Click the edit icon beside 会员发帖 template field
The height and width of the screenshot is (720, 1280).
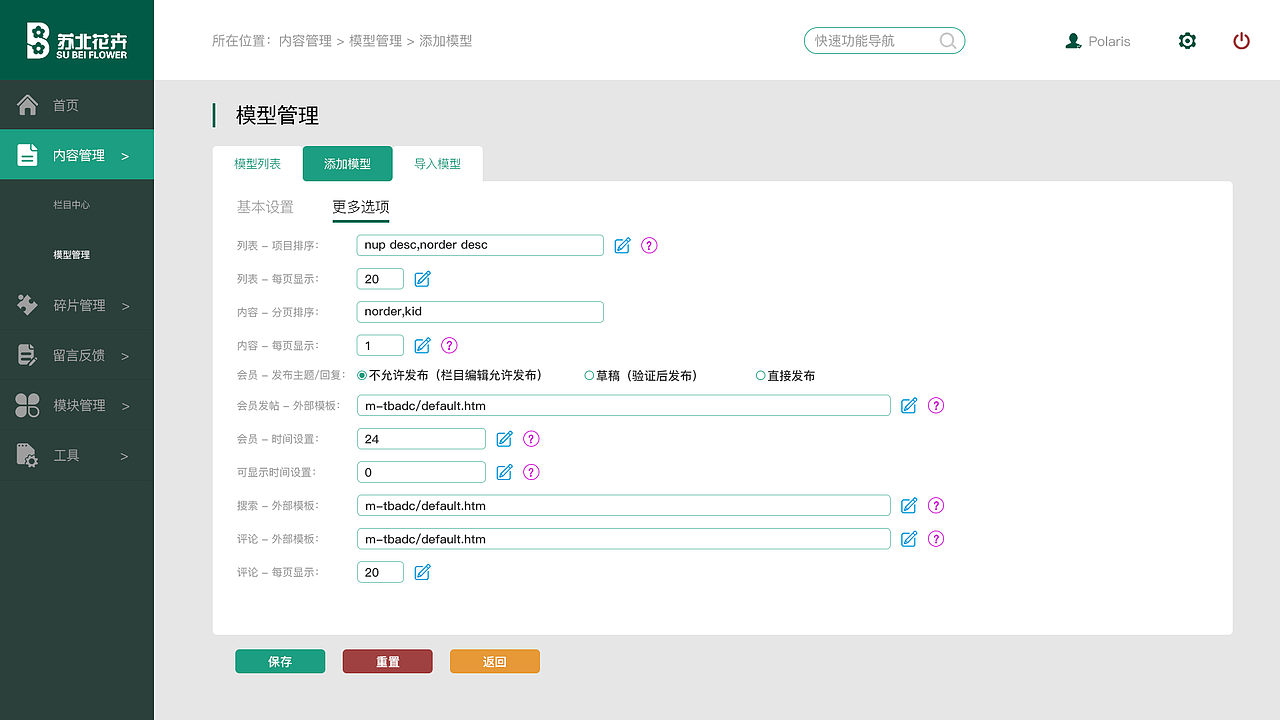coord(908,405)
